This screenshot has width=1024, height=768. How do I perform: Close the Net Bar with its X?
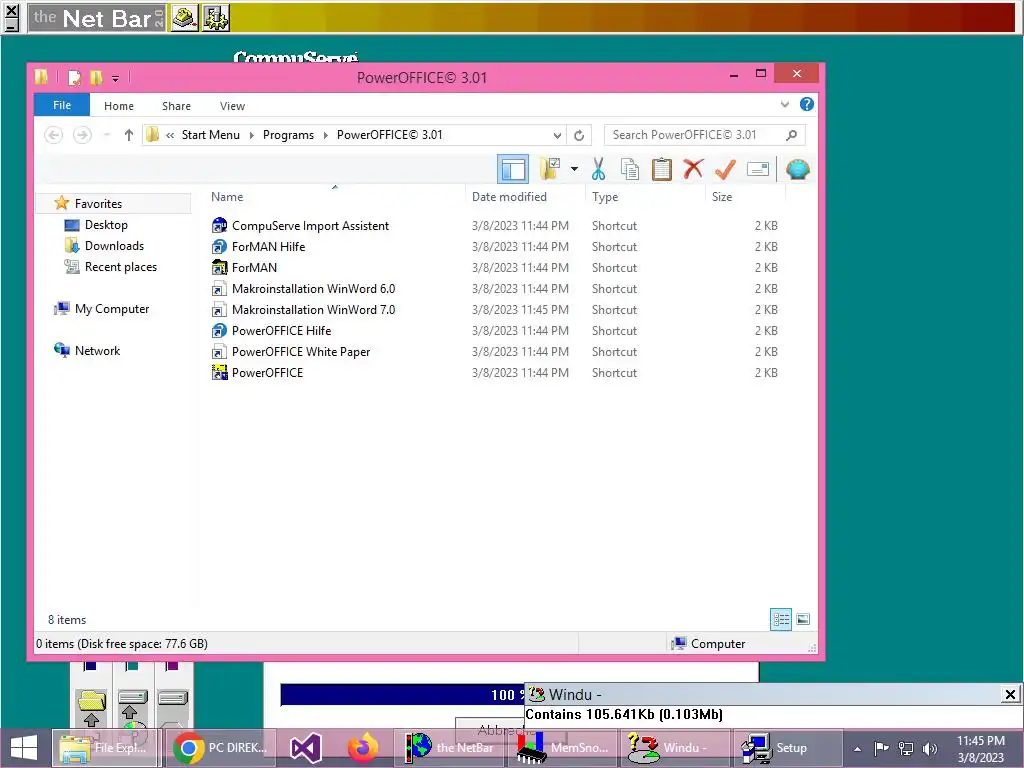click(x=11, y=10)
